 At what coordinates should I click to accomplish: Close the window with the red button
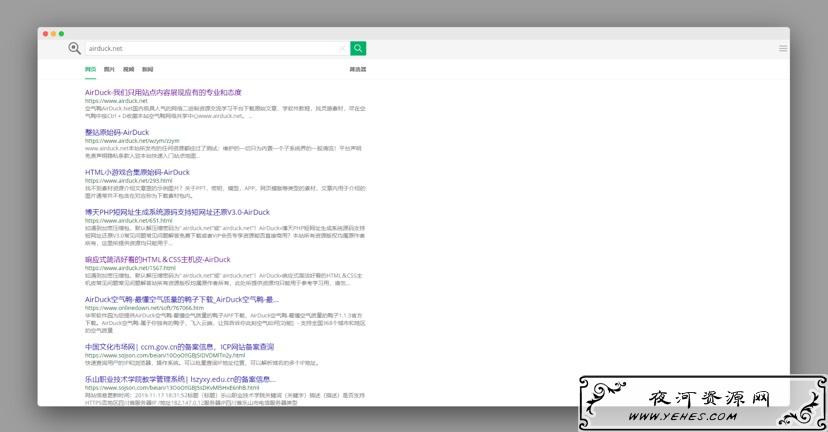45,34
